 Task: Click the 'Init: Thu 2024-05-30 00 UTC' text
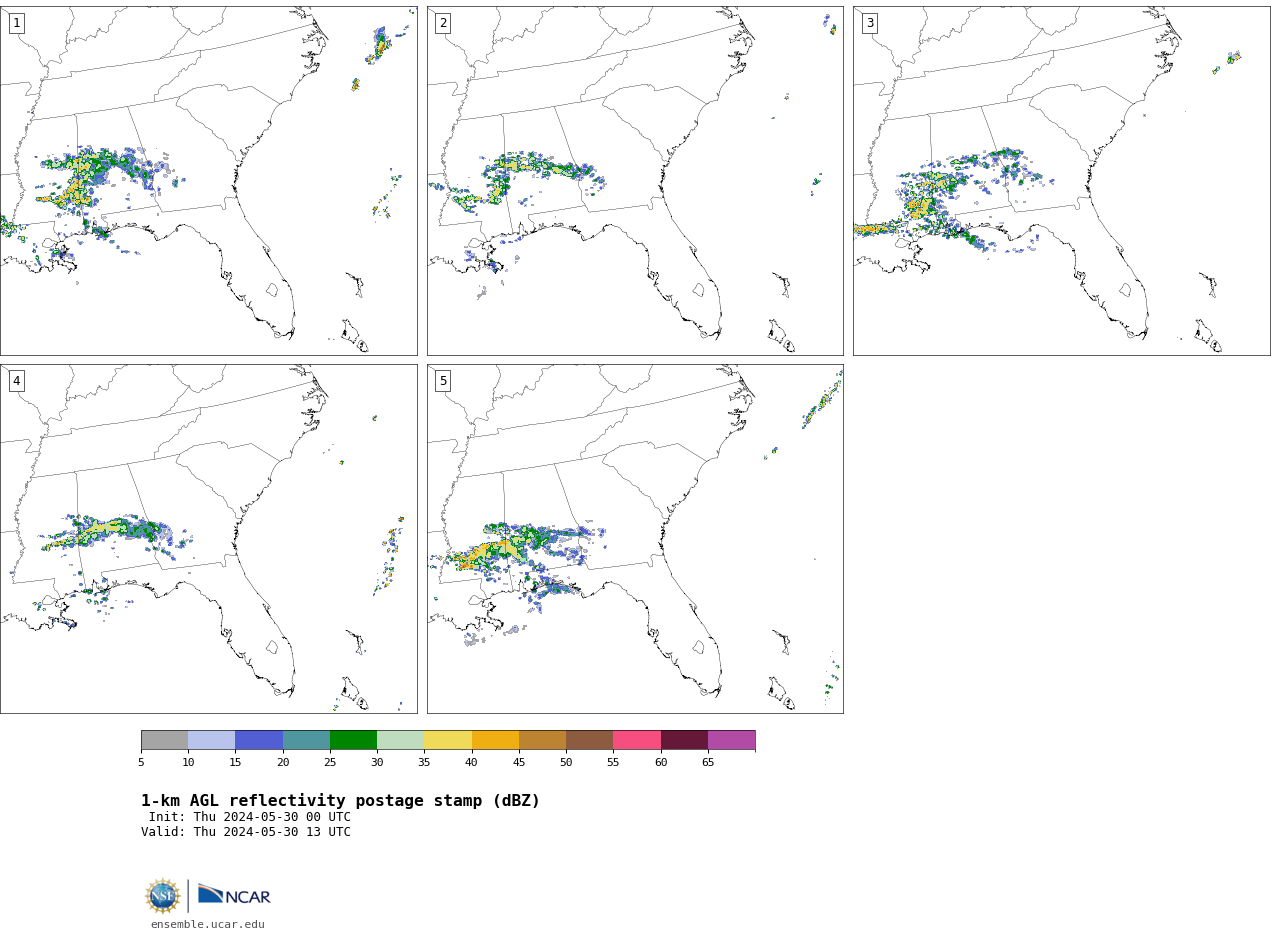pyautogui.click(x=250, y=817)
